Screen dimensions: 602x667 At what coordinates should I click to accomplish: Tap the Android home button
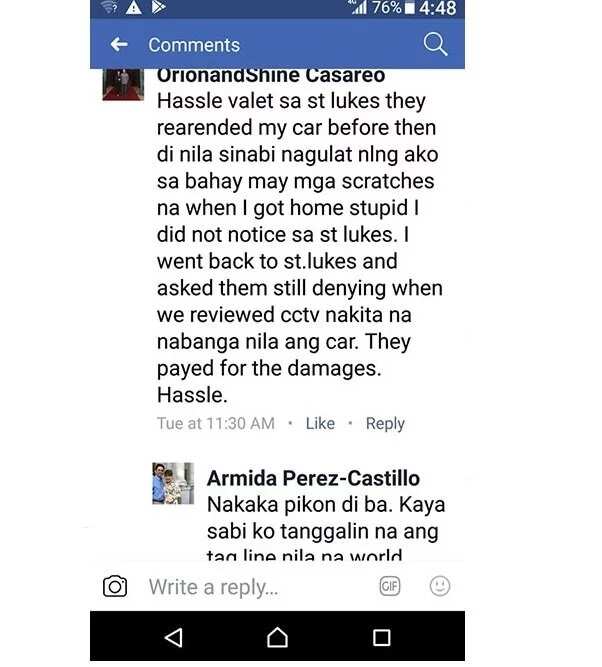pyautogui.click(x=277, y=637)
